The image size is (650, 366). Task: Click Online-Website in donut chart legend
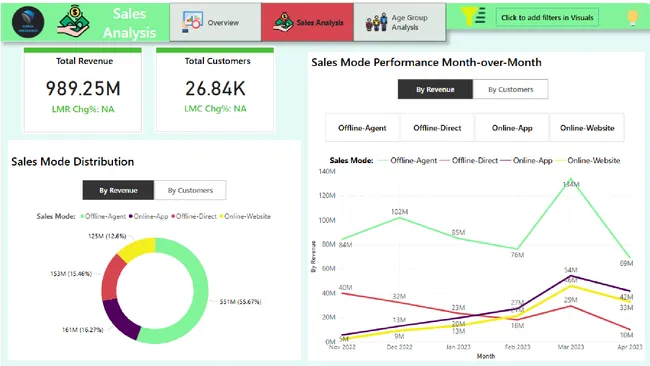click(245, 216)
